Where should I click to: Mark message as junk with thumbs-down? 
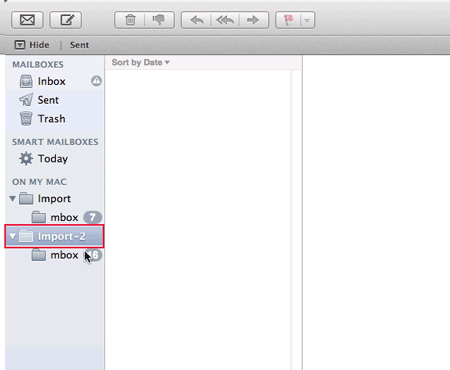point(159,20)
